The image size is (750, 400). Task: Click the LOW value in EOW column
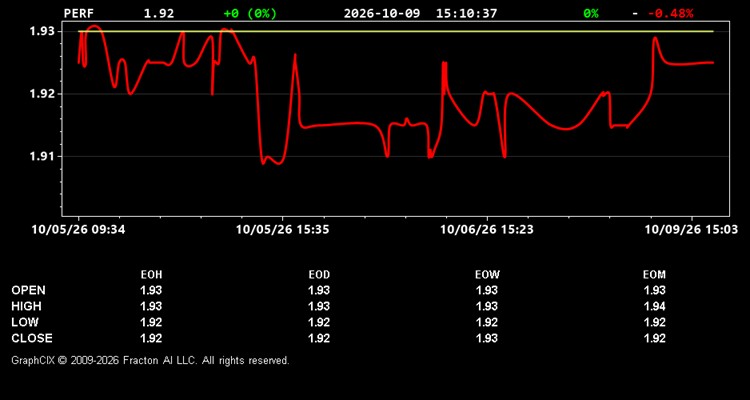(x=487, y=322)
